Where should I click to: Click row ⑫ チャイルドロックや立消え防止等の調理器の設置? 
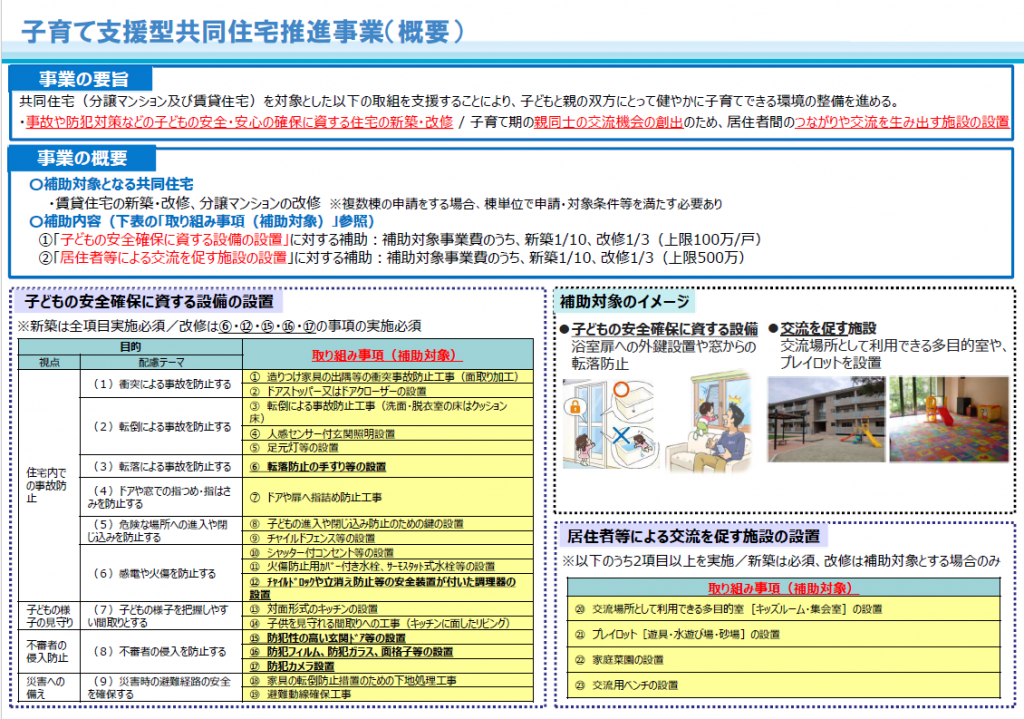pos(388,588)
